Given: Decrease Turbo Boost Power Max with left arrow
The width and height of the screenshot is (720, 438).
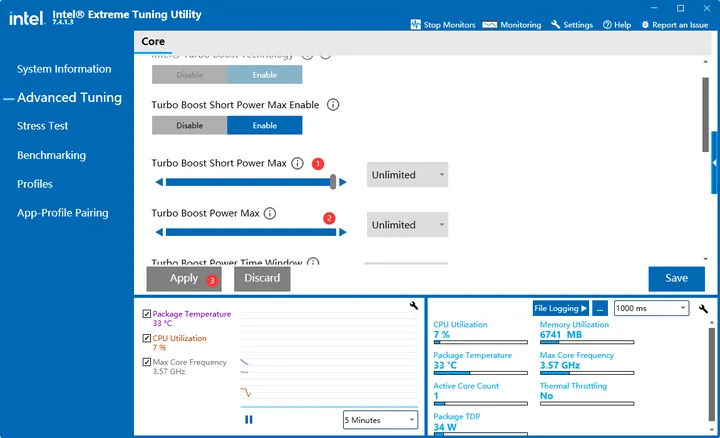Looking at the screenshot, I should pos(159,232).
